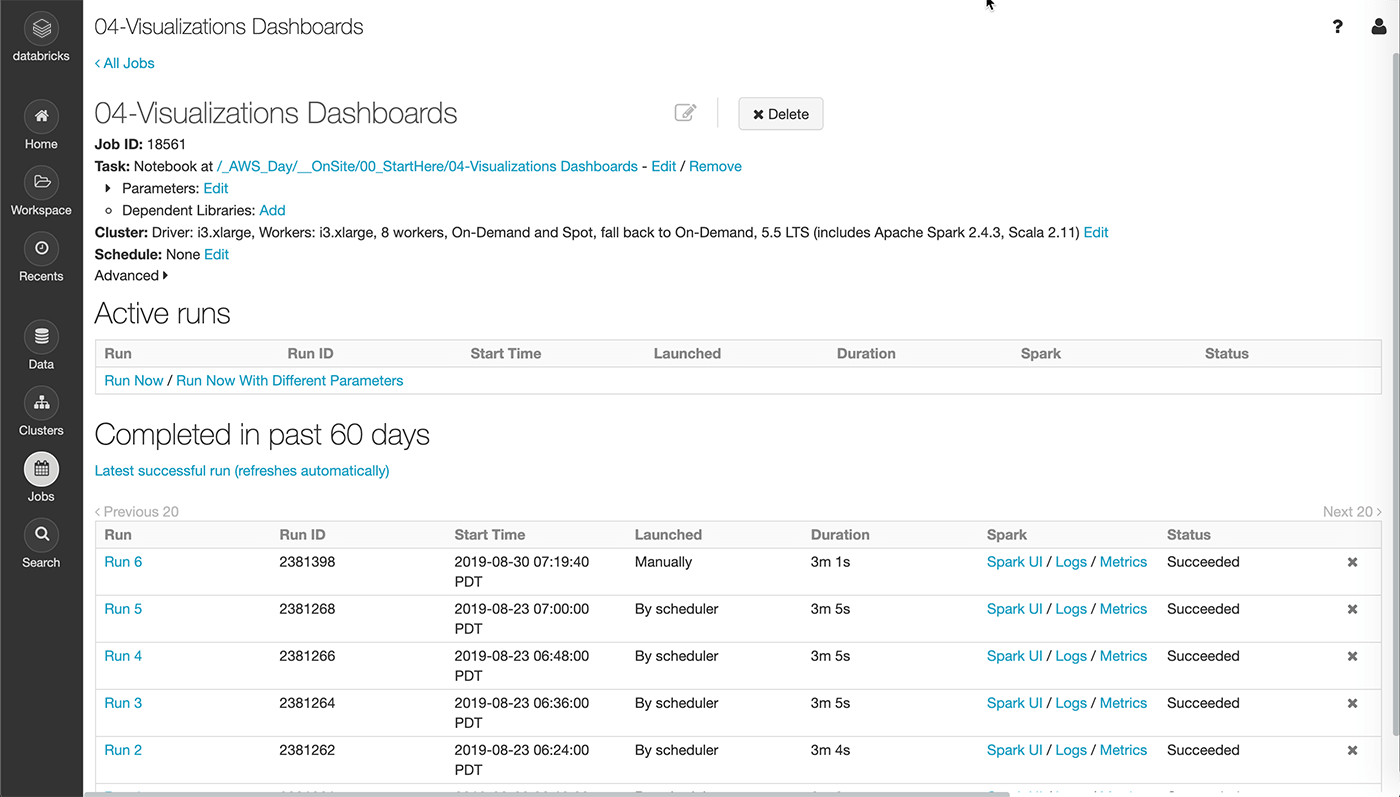Open the Recents clock icon
The width and height of the screenshot is (1400, 797).
tap(41, 249)
